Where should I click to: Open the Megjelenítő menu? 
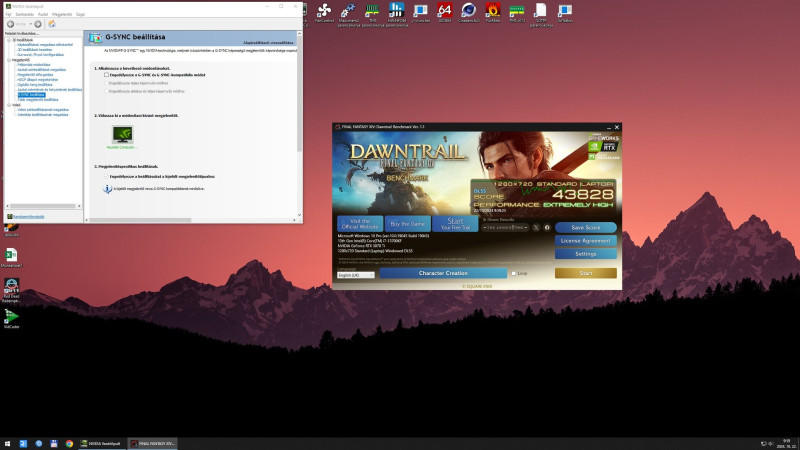coord(62,14)
